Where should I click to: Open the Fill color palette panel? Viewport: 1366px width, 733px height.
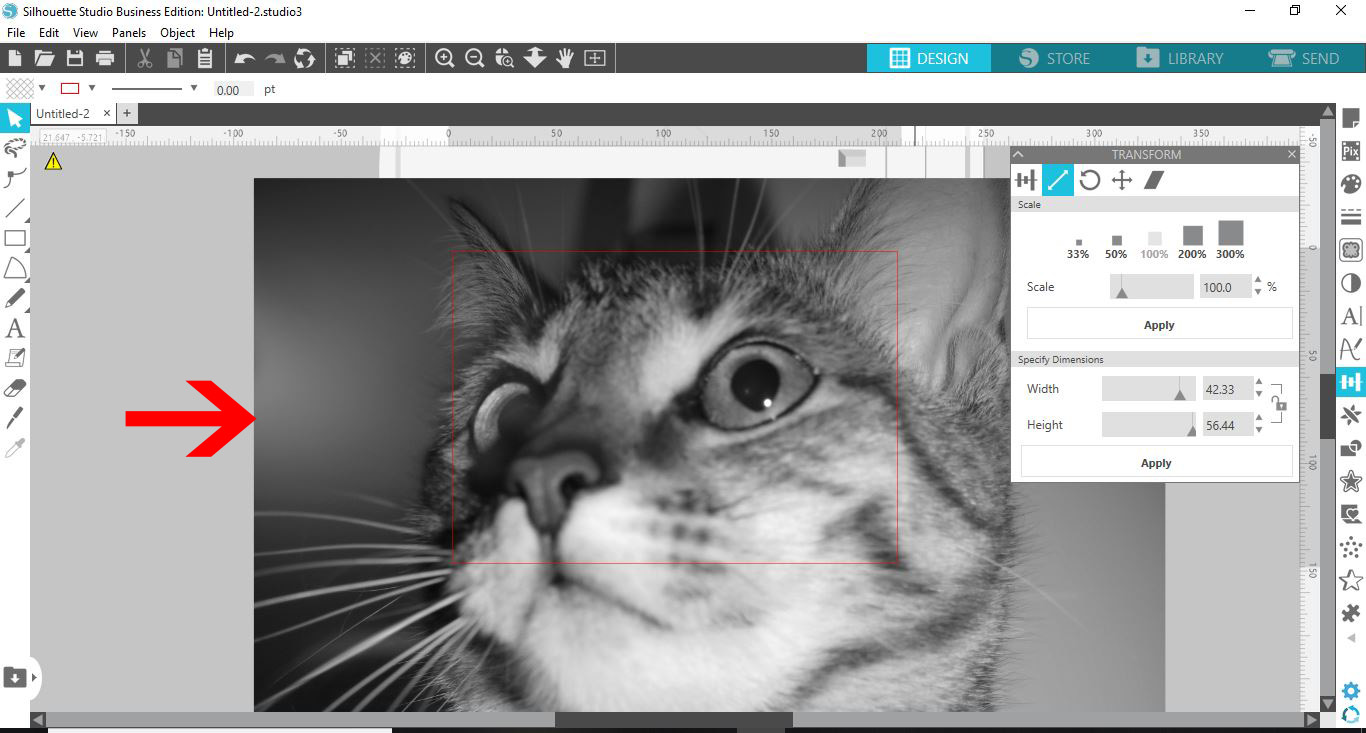point(1351,184)
